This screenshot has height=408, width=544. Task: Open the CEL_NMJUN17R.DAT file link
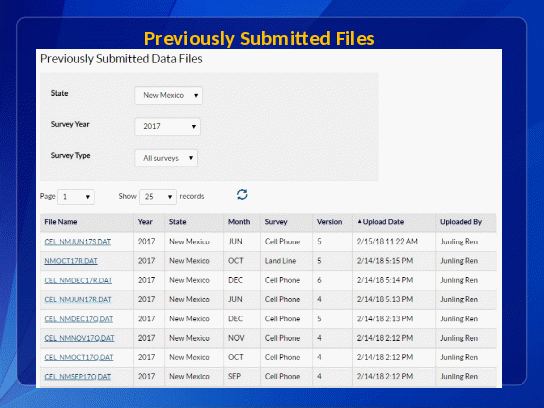pyautogui.click(x=78, y=299)
